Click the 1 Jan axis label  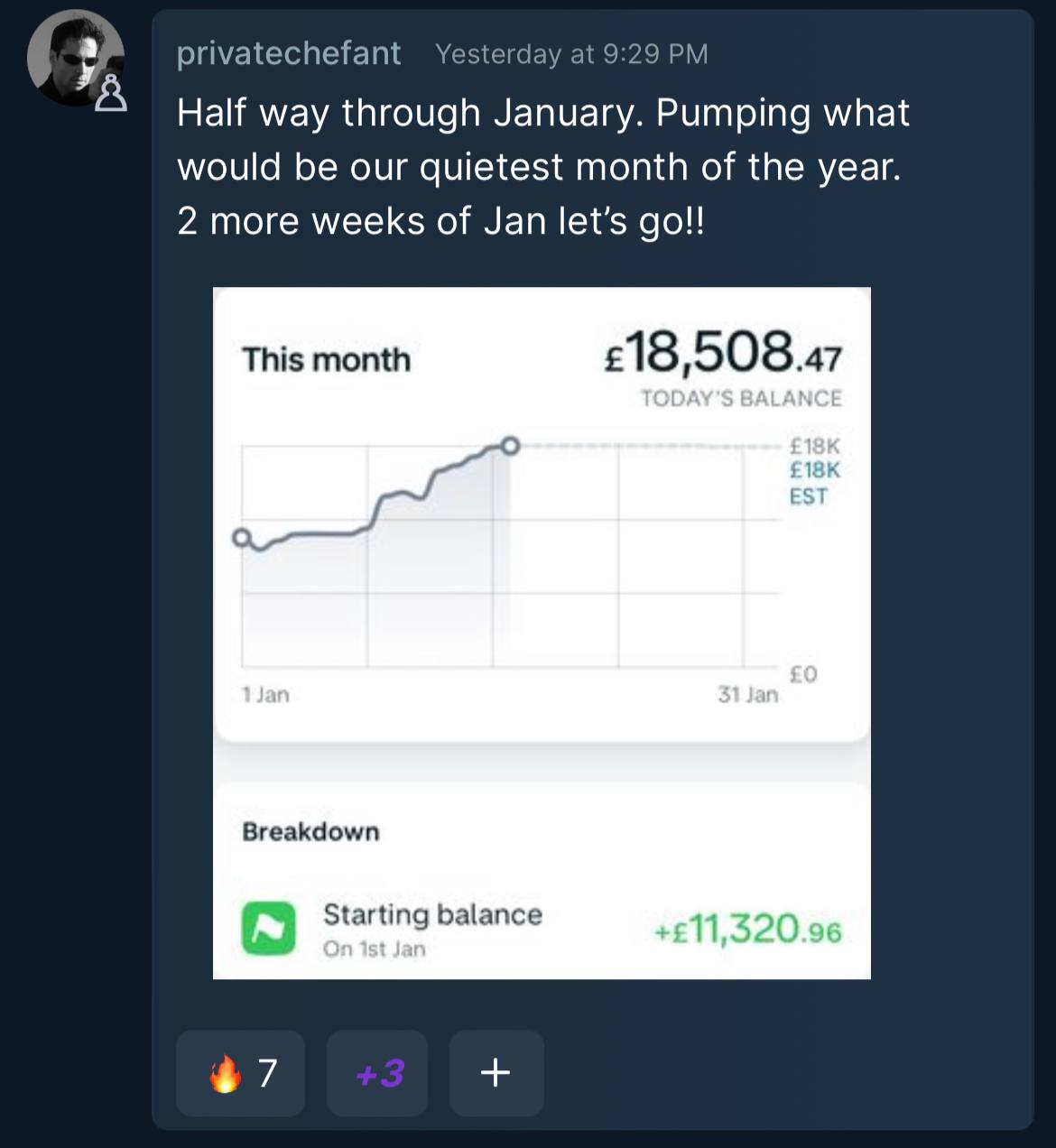coord(265,694)
